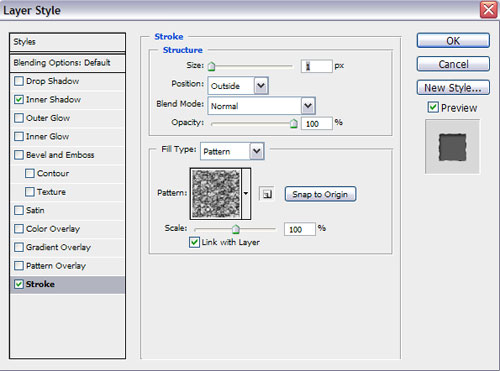
Task: Tick the Inner Glow checkbox
Action: point(19,136)
